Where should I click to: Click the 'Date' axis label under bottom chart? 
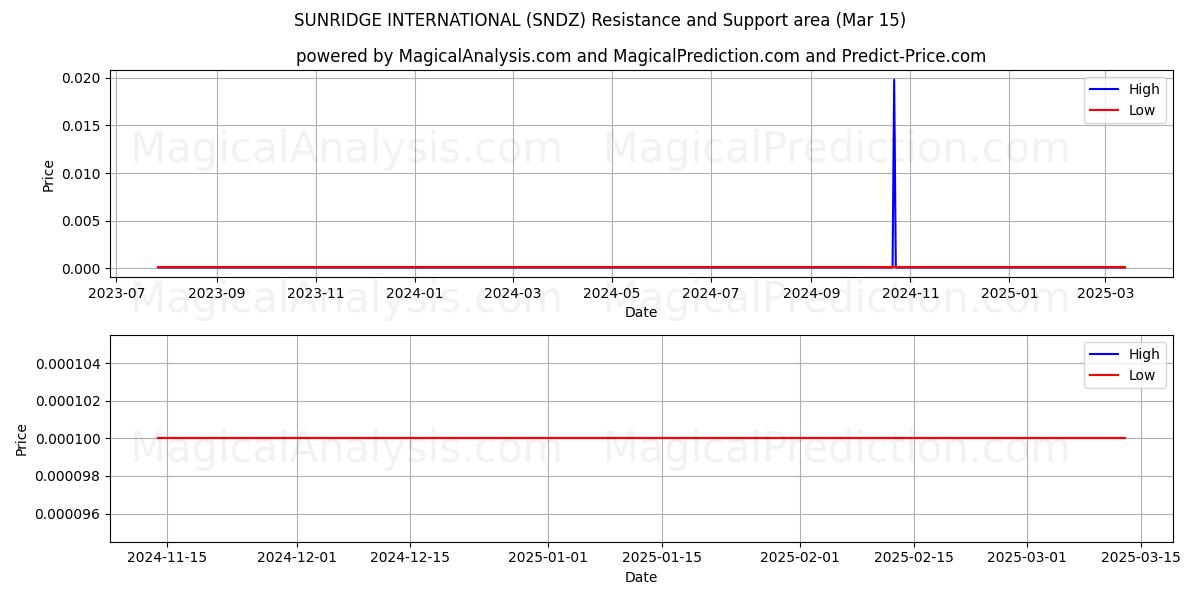coord(641,577)
